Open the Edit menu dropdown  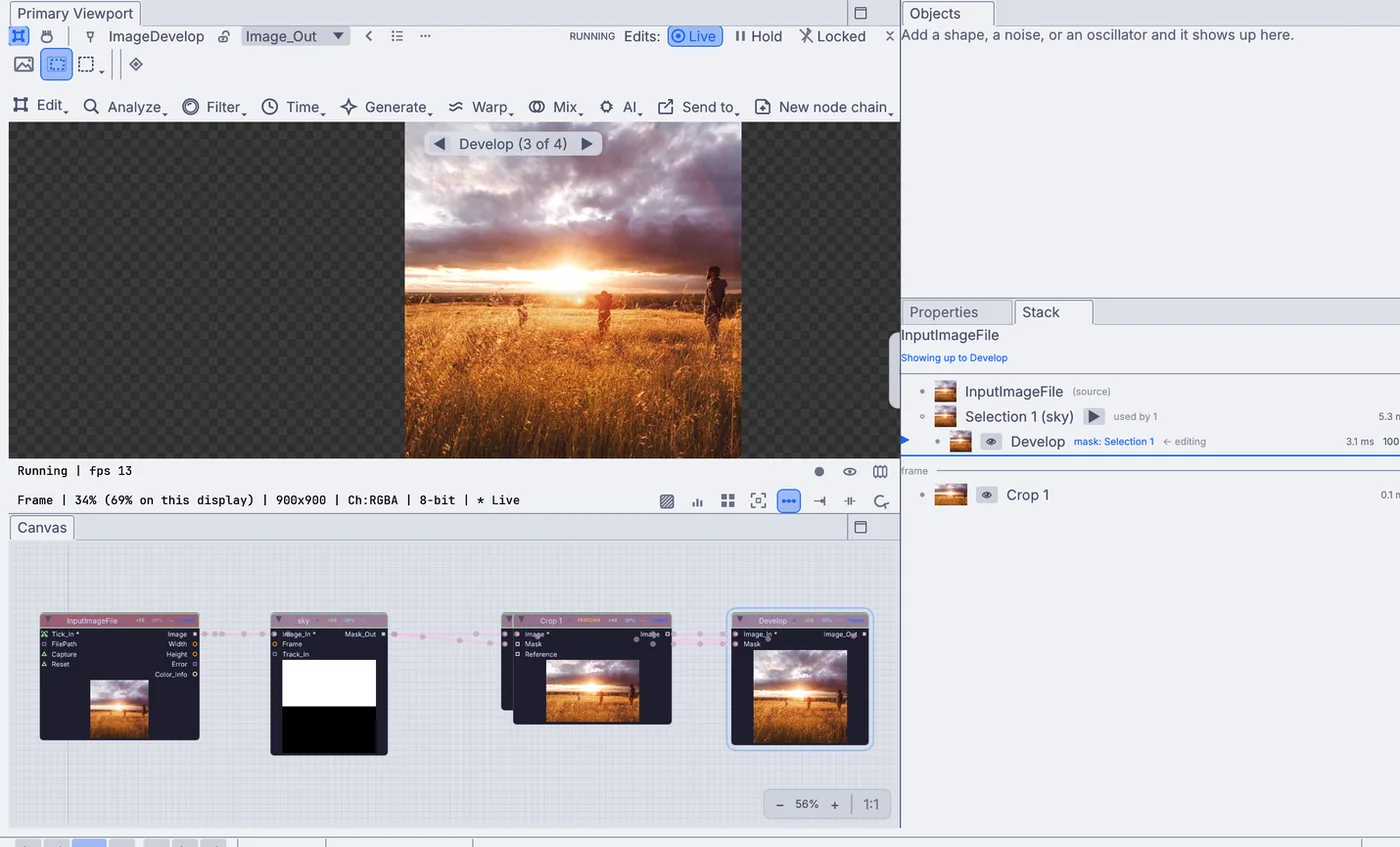[40, 106]
